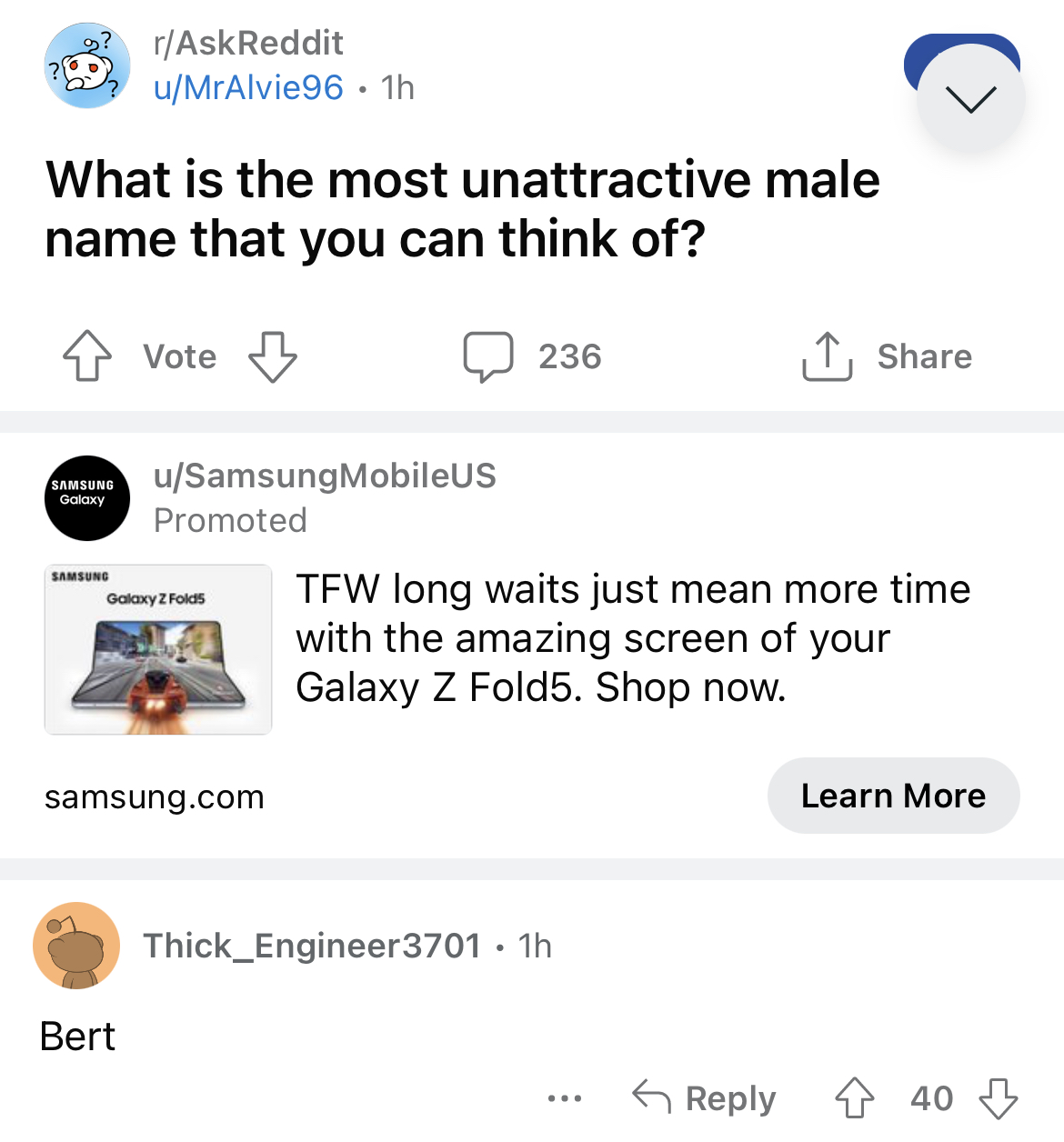Open the u/SamsungMobileUS username link
Image resolution: width=1064 pixels, height=1142 pixels.
(x=325, y=476)
